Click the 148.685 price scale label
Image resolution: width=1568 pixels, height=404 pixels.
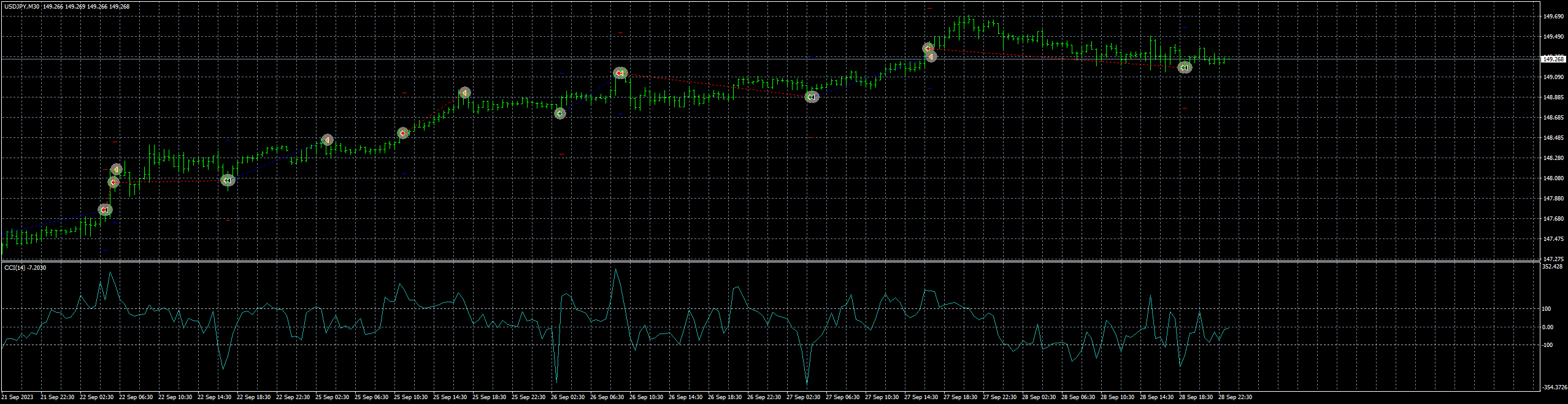[x=1553, y=118]
